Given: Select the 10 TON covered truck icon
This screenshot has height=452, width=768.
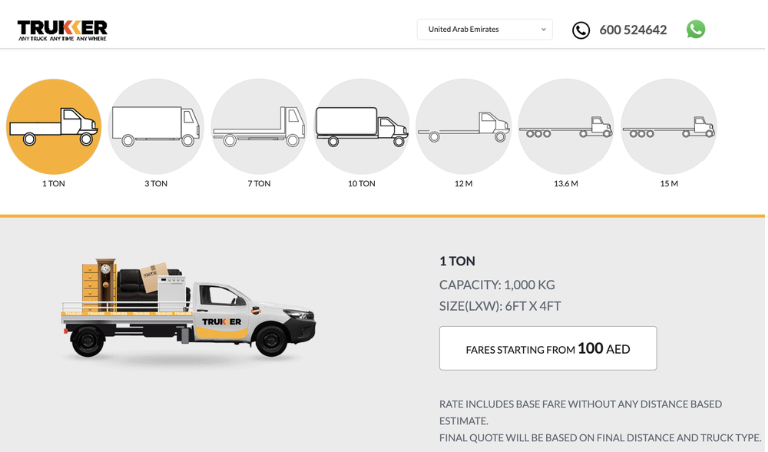Looking at the screenshot, I should (x=361, y=126).
